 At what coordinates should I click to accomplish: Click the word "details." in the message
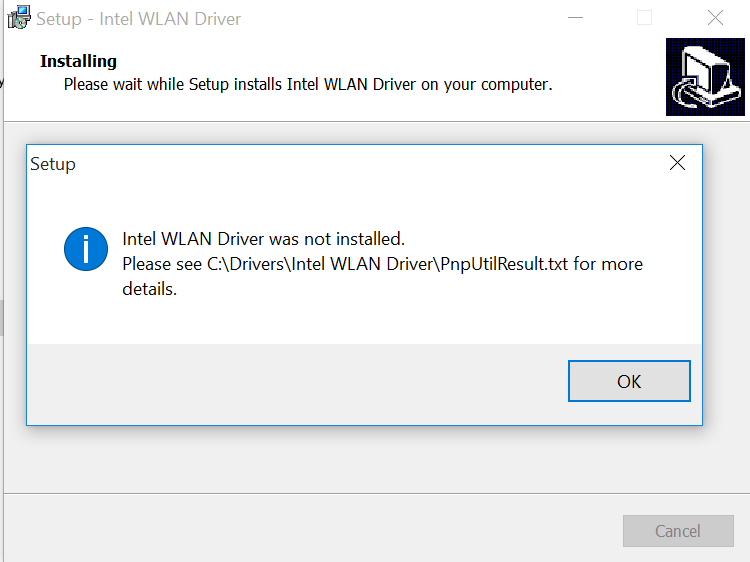pyautogui.click(x=149, y=290)
